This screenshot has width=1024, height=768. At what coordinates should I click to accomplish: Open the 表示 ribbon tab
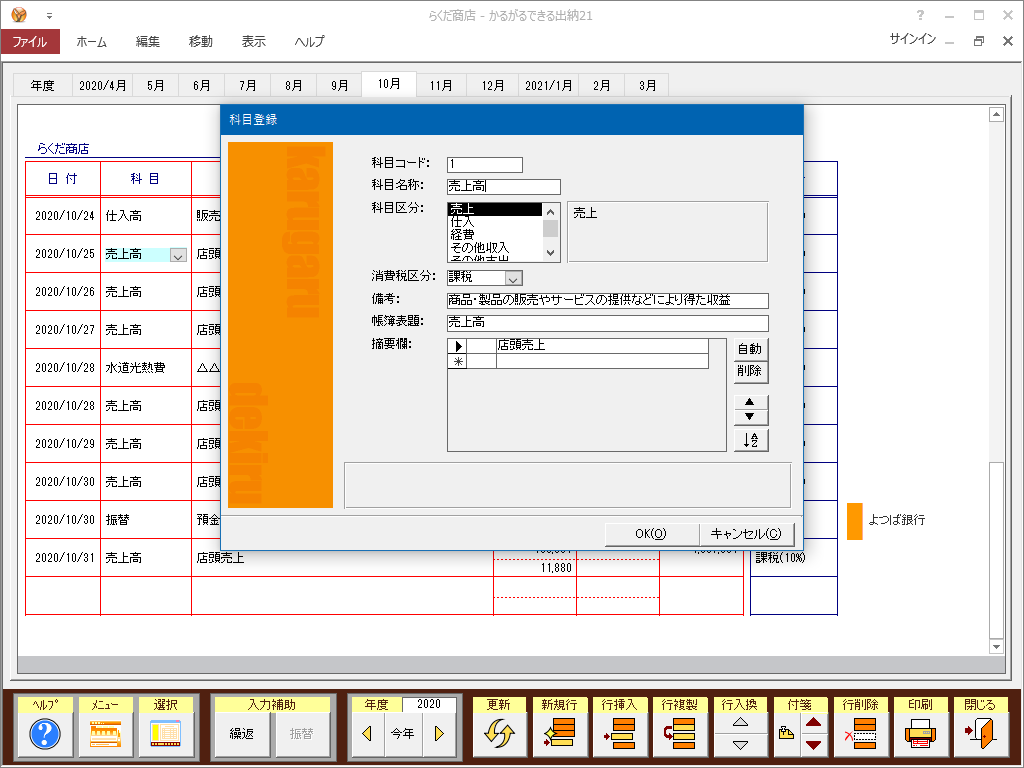tap(253, 41)
